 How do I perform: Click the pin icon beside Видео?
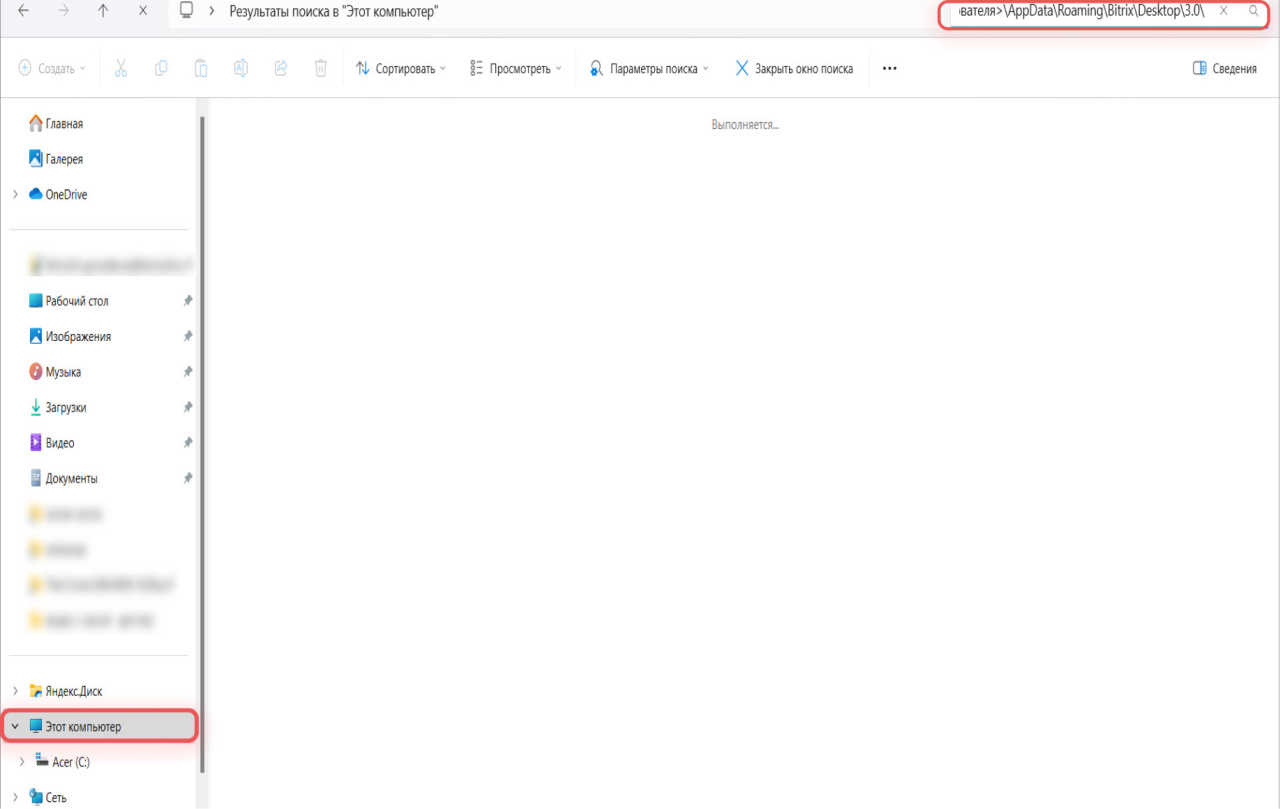(187, 443)
